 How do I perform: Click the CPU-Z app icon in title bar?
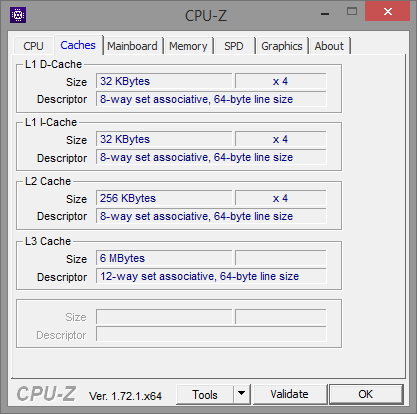point(18,15)
